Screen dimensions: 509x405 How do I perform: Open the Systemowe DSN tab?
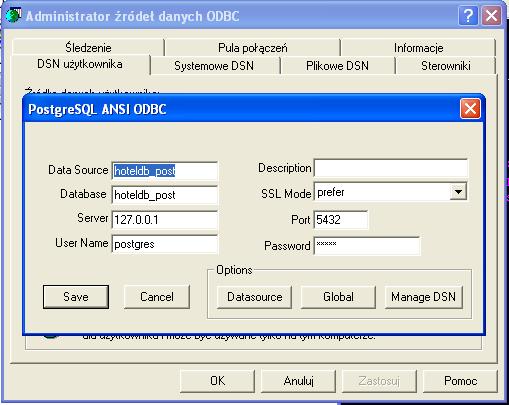pos(214,66)
